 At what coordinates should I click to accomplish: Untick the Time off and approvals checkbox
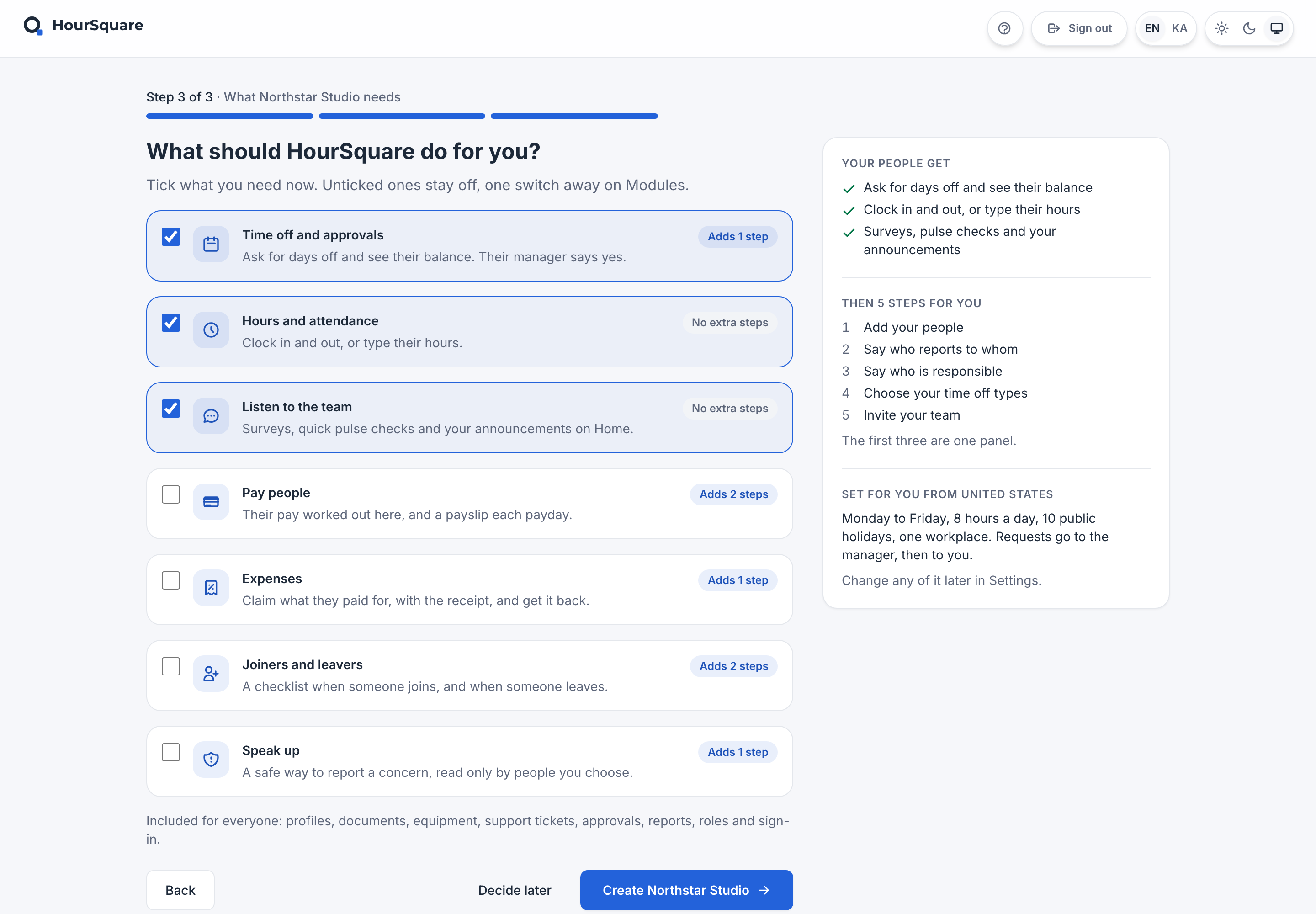[x=170, y=237]
